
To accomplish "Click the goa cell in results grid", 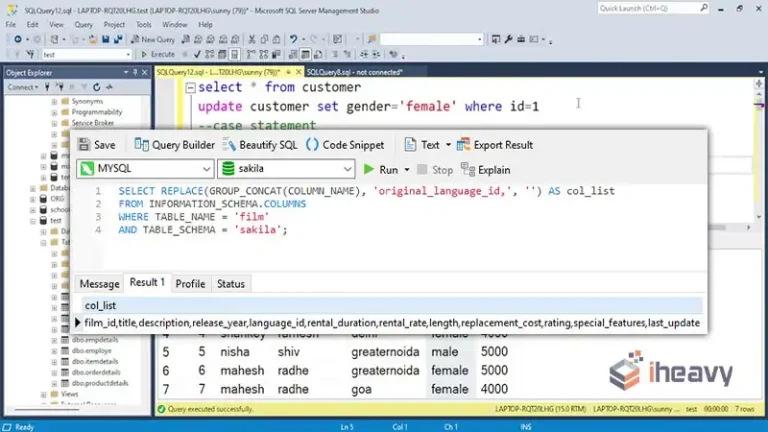I will pos(361,389).
